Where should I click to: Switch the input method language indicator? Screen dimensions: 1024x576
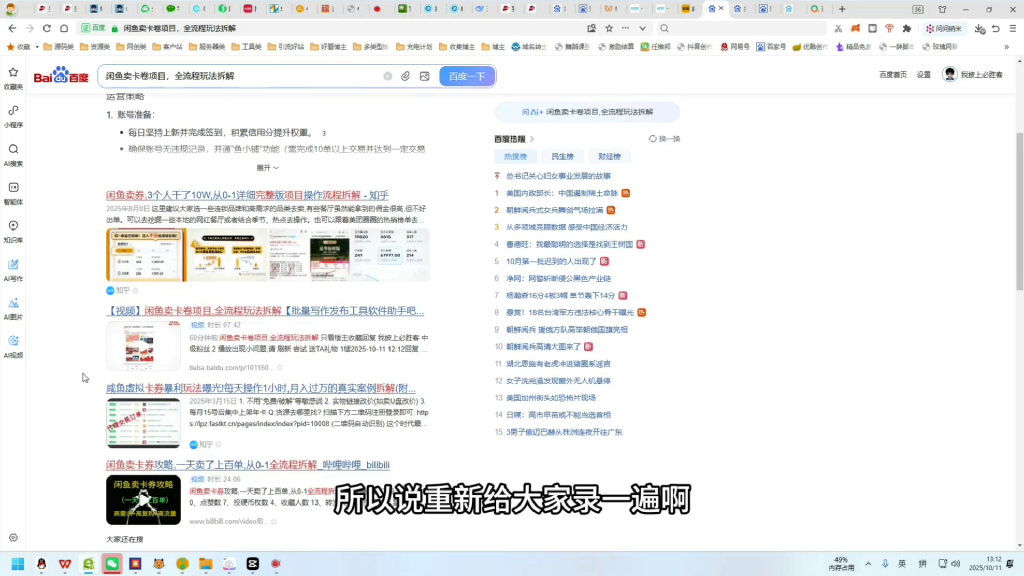point(901,565)
